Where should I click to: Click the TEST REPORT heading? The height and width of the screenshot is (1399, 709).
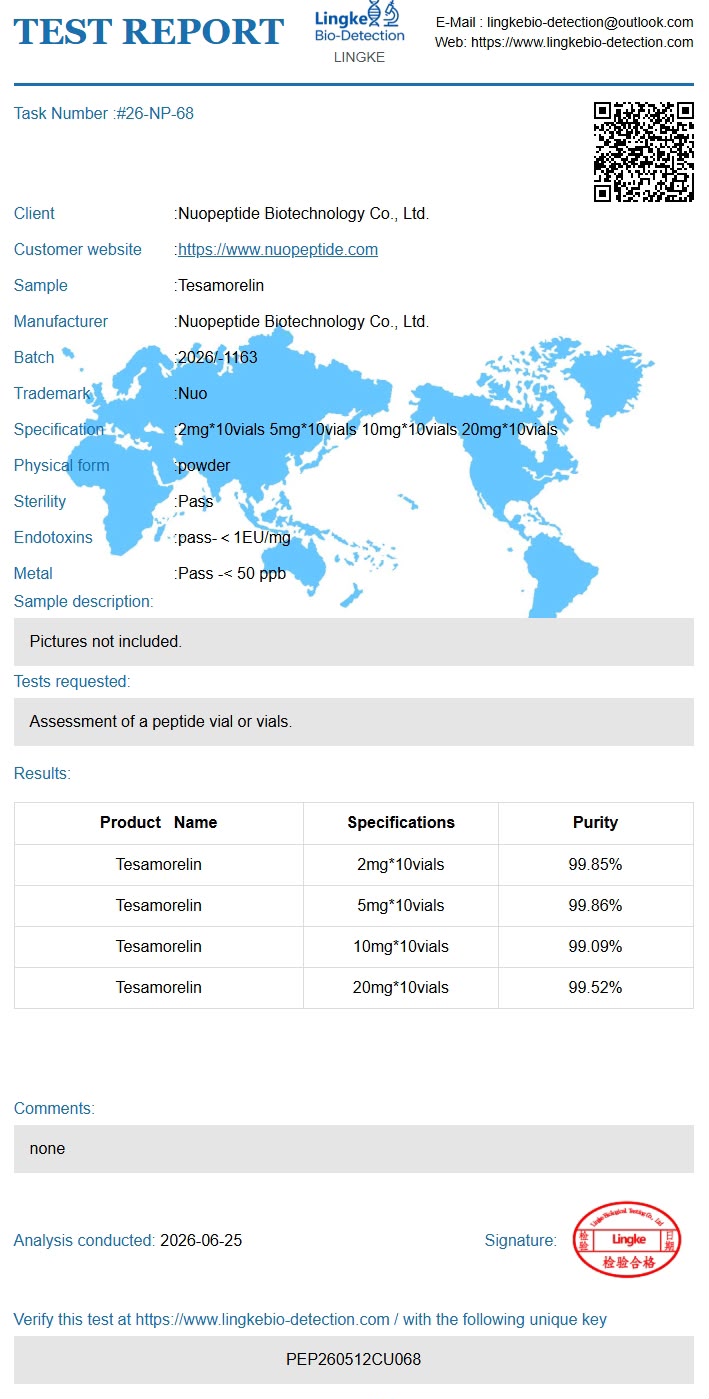tap(149, 32)
